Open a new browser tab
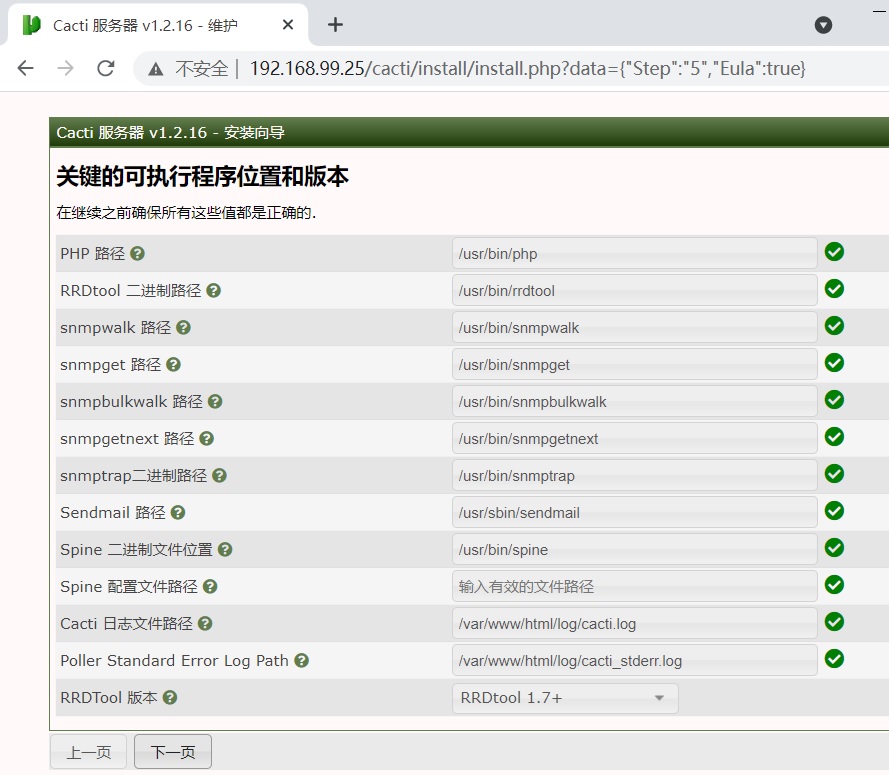 tap(335, 25)
